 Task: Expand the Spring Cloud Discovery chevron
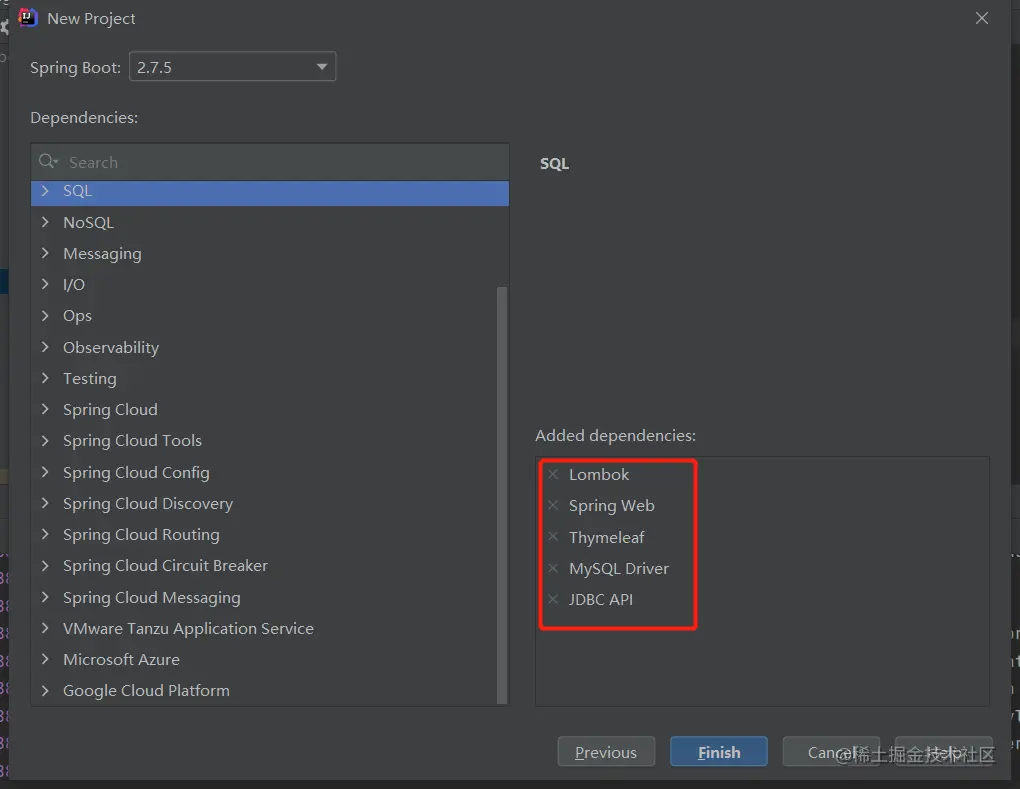[45, 503]
